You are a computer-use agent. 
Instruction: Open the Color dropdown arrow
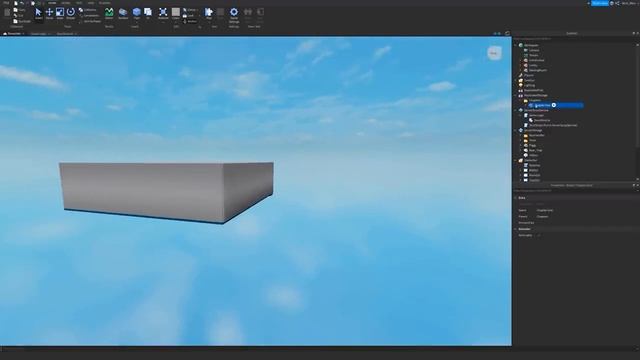(x=176, y=22)
